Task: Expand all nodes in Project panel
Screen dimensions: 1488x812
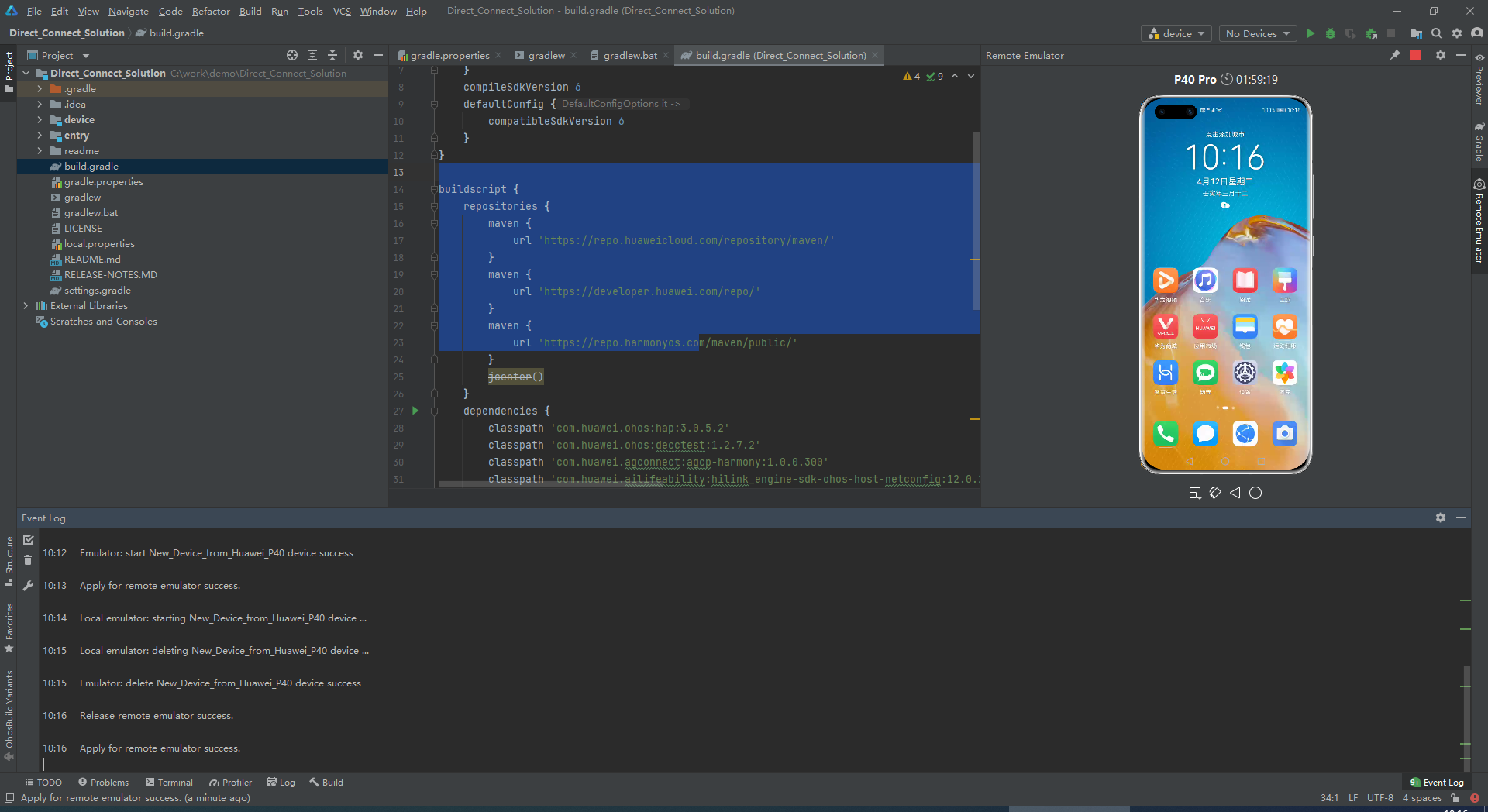Action: click(312, 55)
